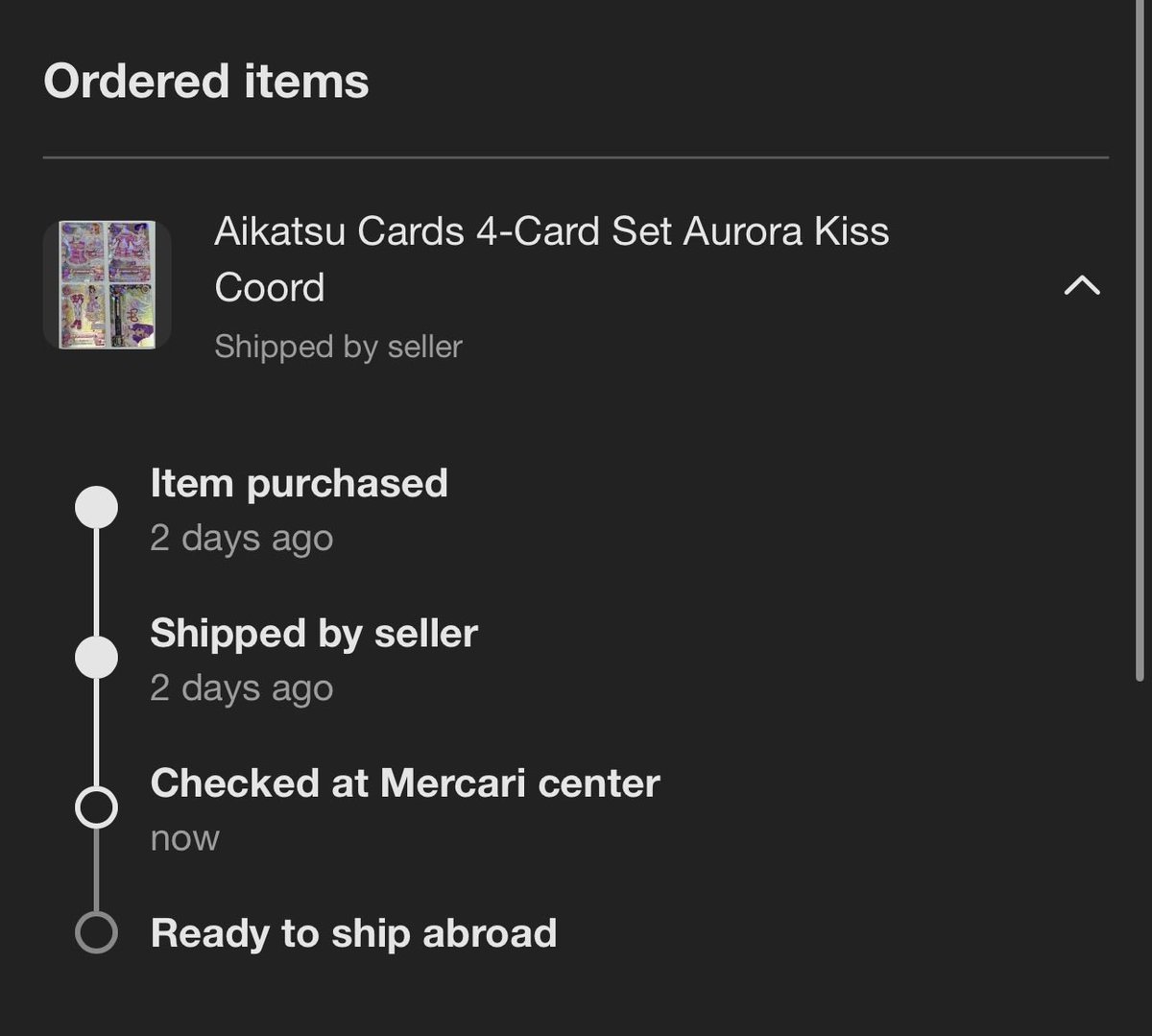
Task: Click the line between purchased and shipped dots
Action: coord(96,583)
